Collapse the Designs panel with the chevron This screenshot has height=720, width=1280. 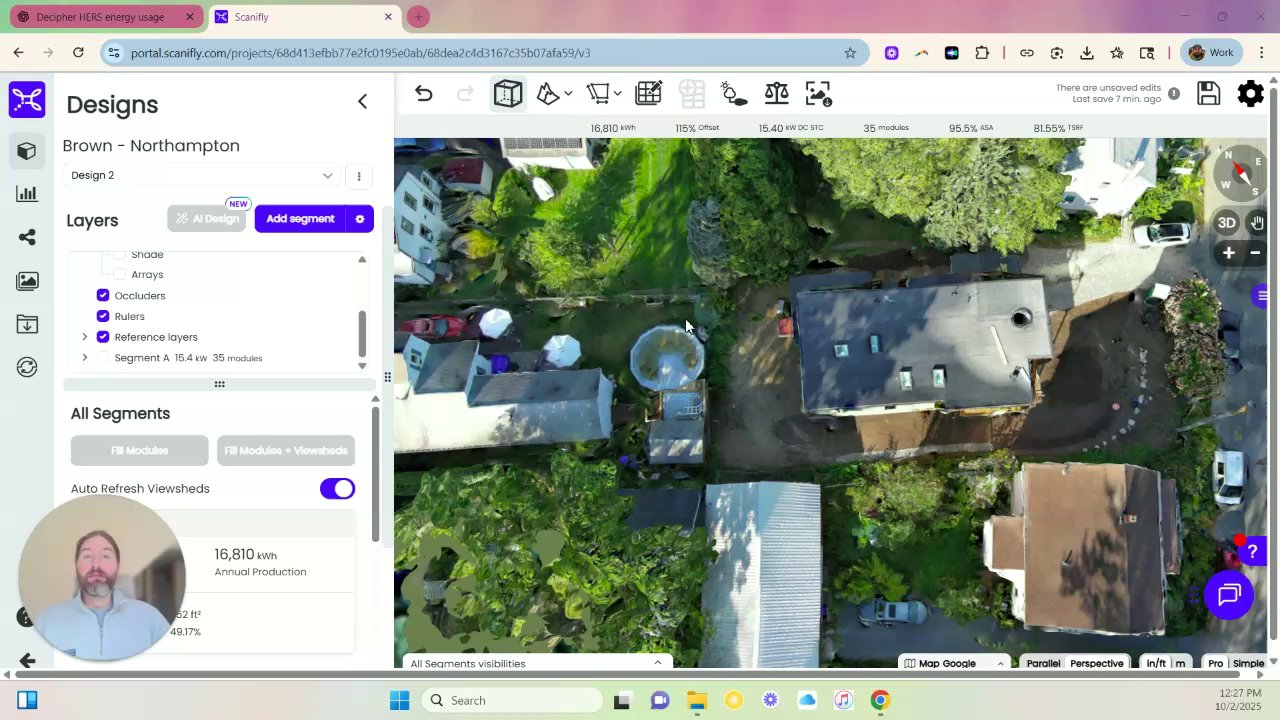[x=362, y=101]
